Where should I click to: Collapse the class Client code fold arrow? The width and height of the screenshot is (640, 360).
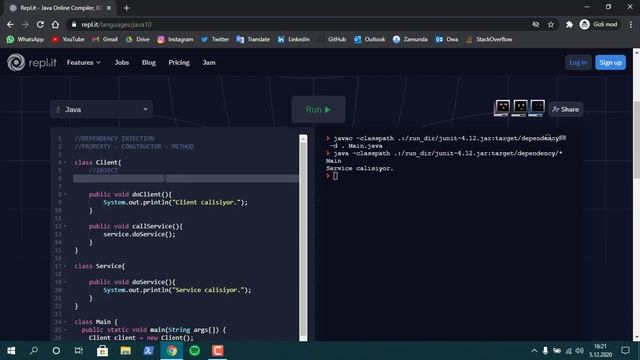click(x=65, y=162)
